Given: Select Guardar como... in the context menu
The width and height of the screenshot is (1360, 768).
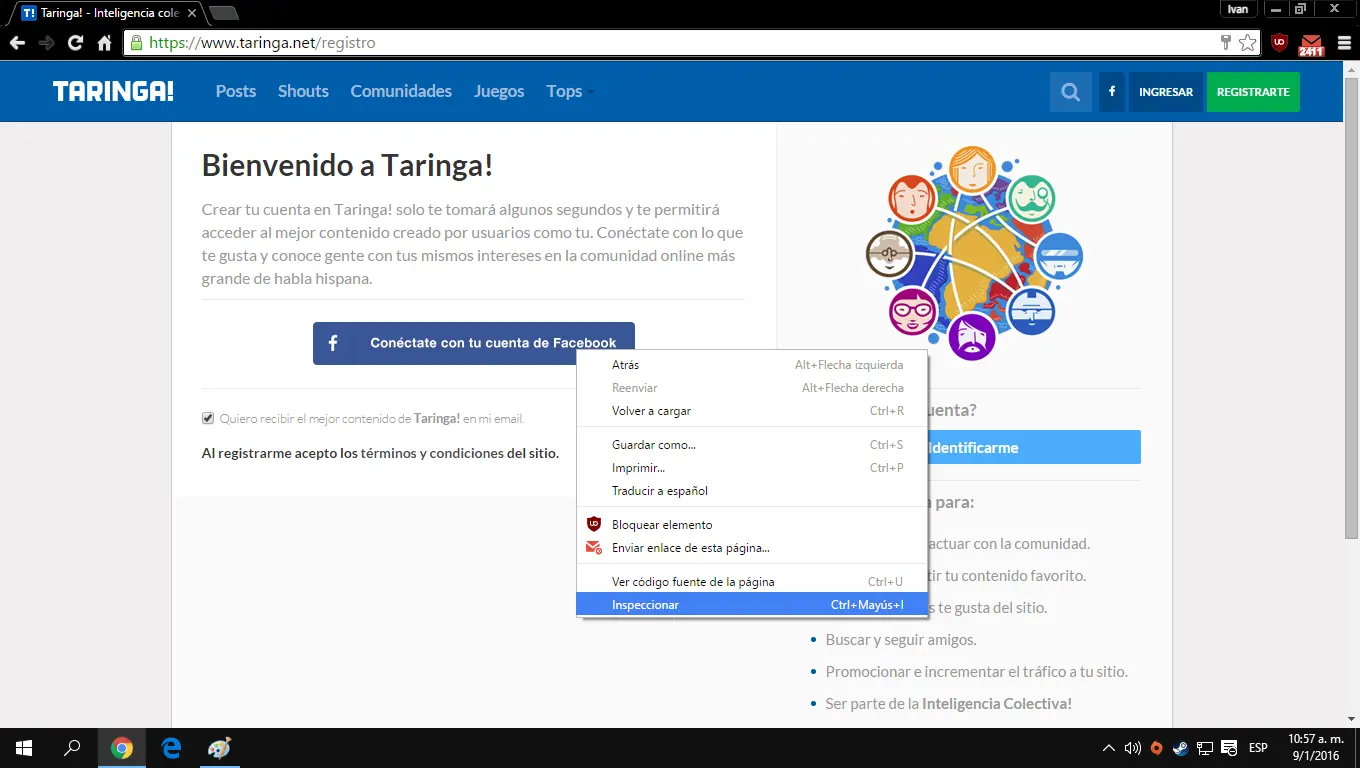Looking at the screenshot, I should [752, 445].
